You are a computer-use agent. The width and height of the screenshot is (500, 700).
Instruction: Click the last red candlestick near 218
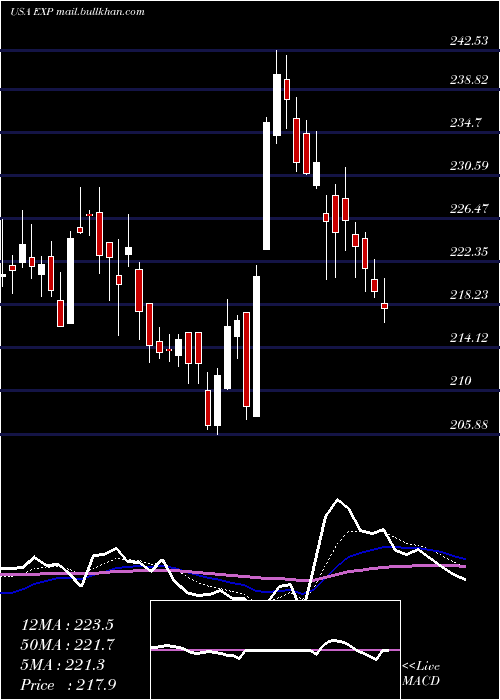tap(384, 306)
